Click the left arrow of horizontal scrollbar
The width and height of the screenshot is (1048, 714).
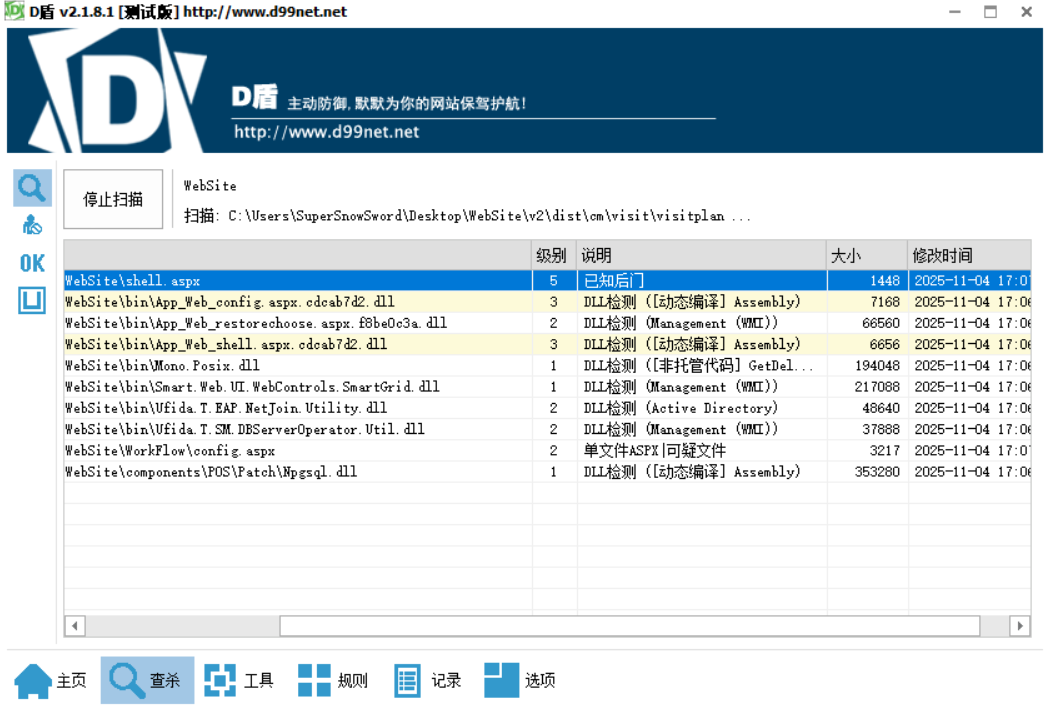pyautogui.click(x=75, y=626)
